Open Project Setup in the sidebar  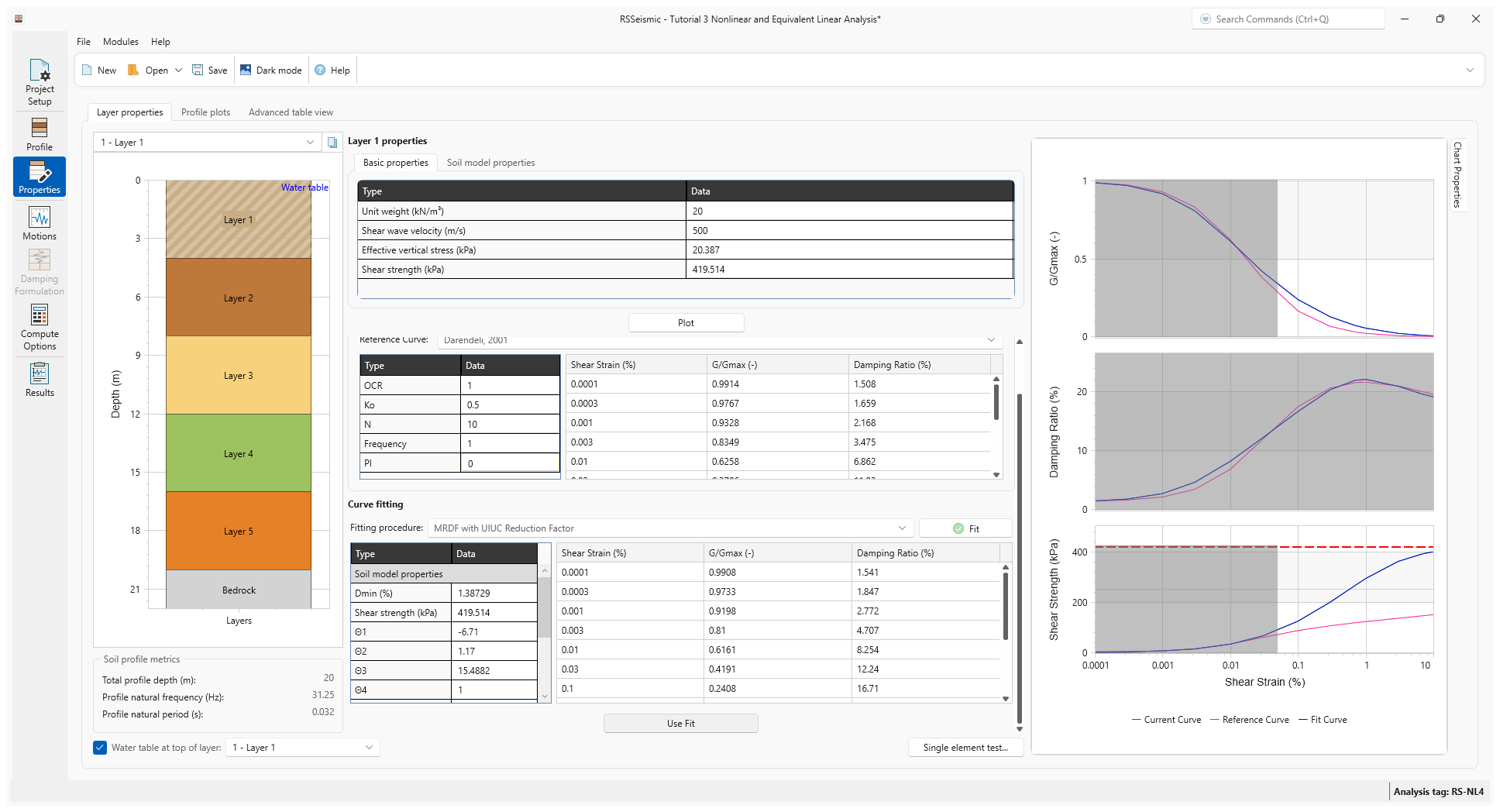[x=40, y=82]
